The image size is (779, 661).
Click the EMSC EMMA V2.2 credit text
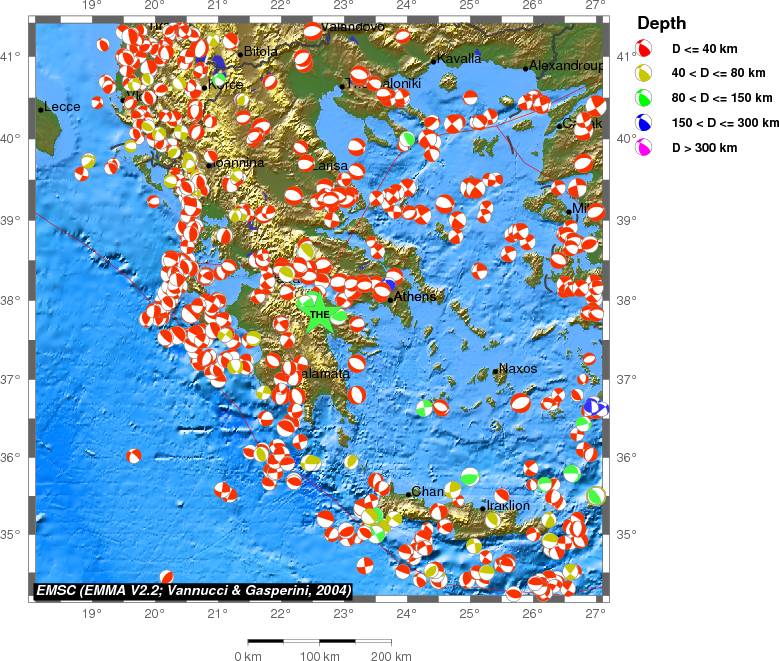click(x=187, y=591)
